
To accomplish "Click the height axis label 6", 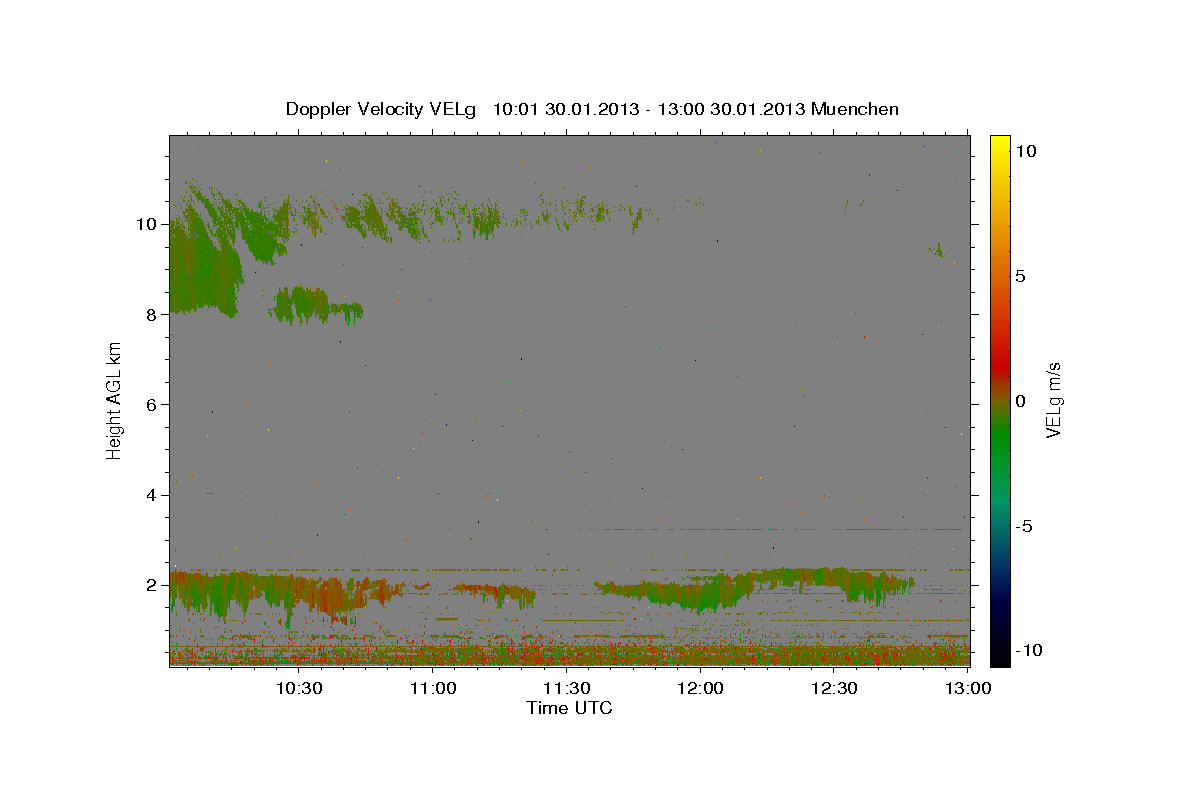I will 152,404.
